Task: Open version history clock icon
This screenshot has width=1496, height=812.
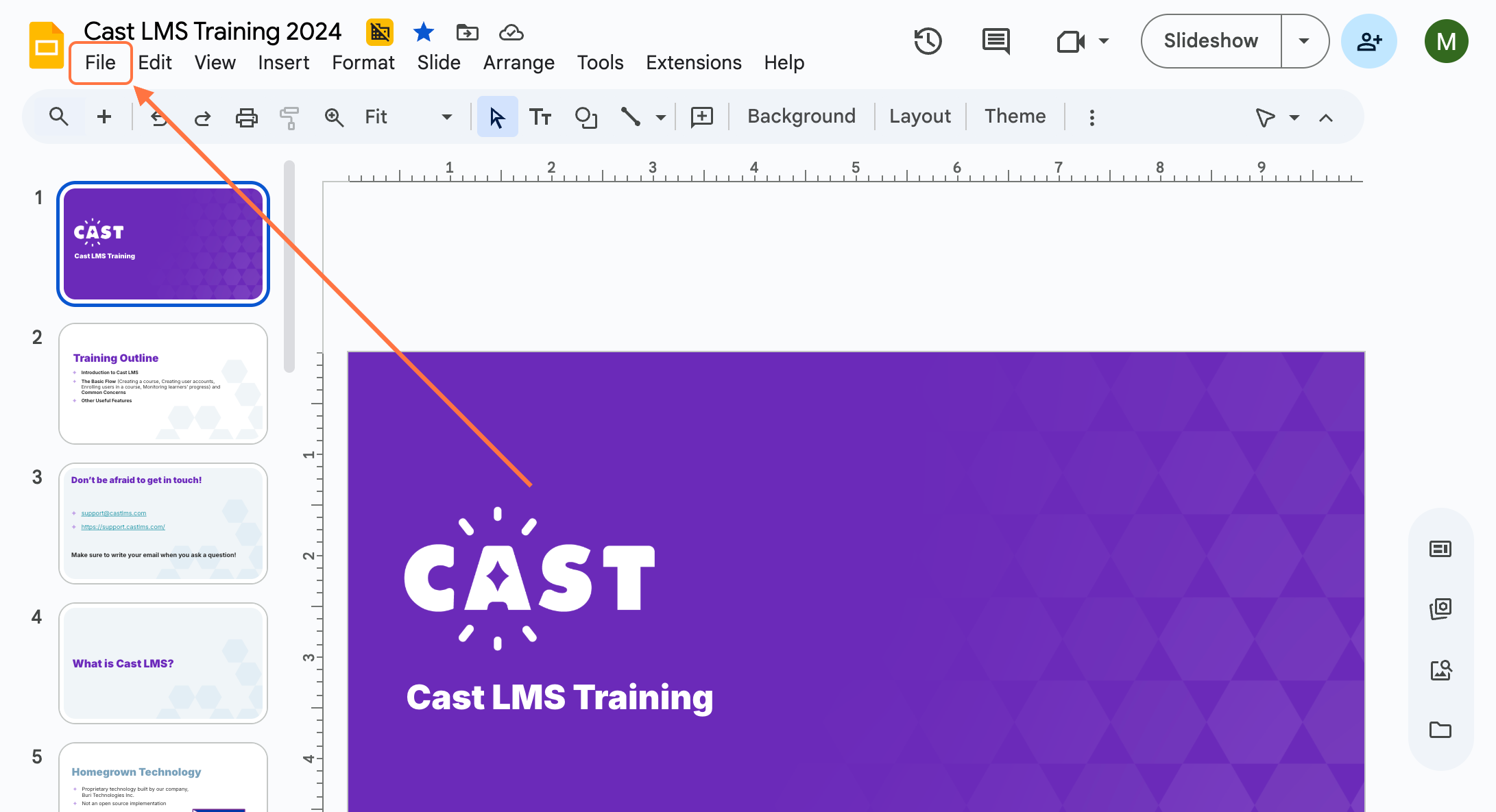Action: (928, 41)
